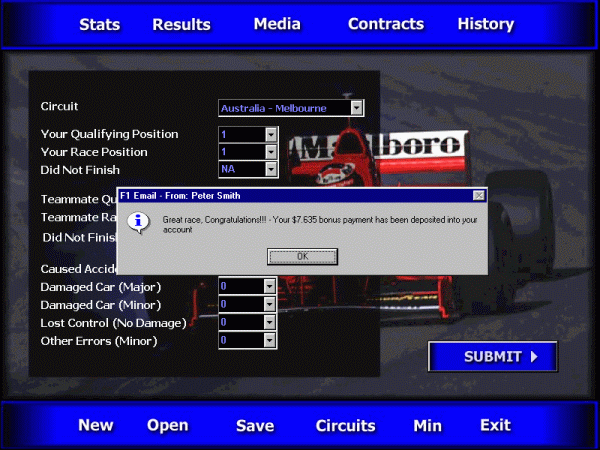Open the Stats tab
This screenshot has width=600, height=450.
tap(99, 24)
